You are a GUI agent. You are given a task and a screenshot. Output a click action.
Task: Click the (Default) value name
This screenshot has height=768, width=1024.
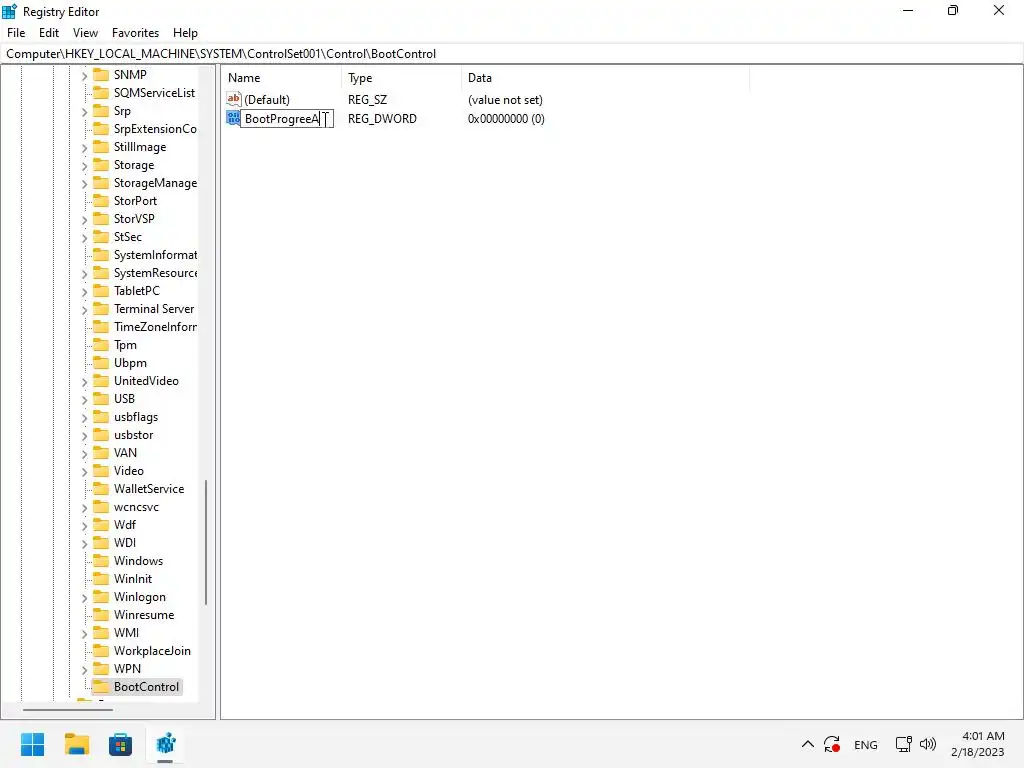point(266,100)
